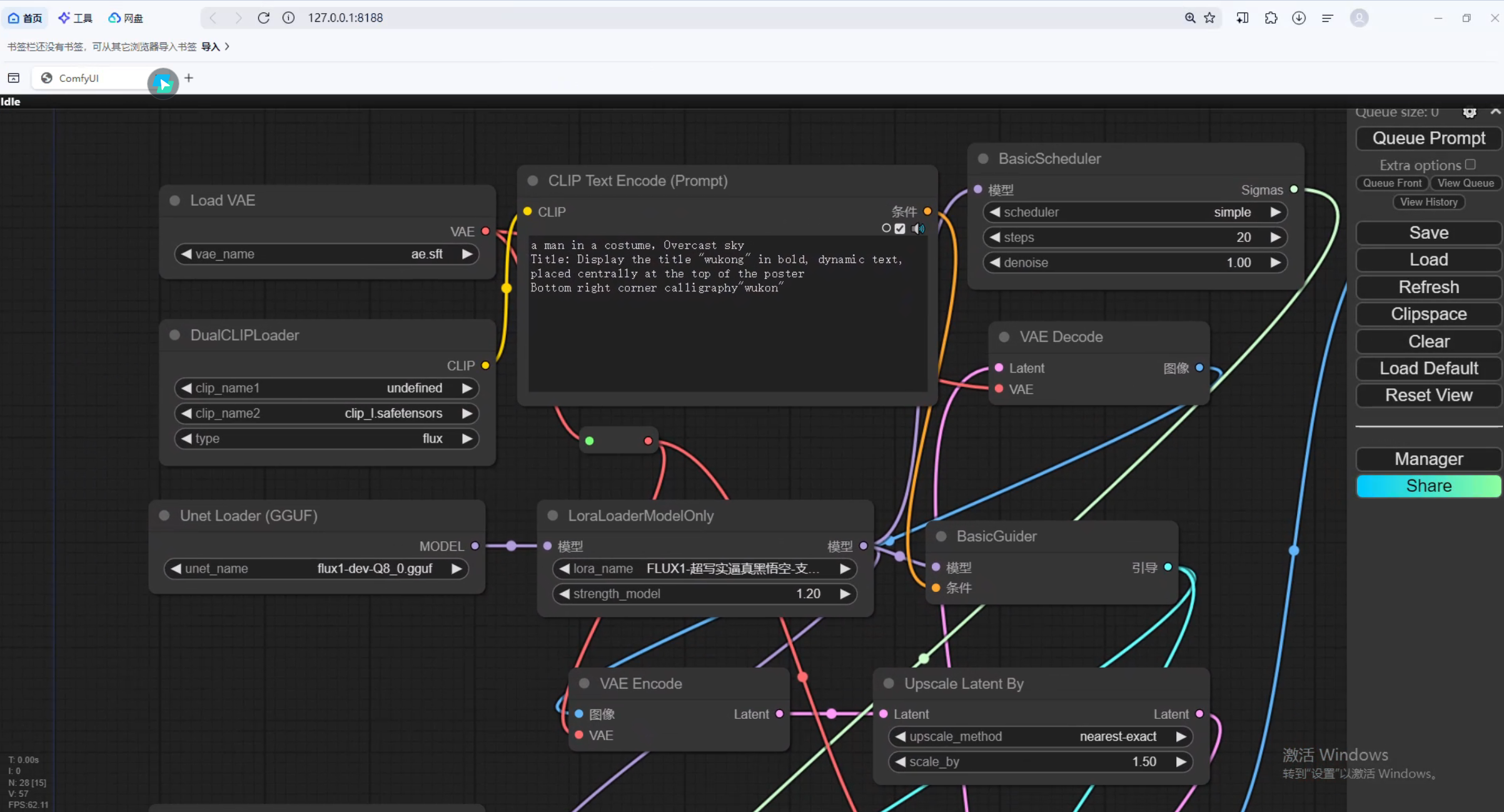The width and height of the screenshot is (1504, 812).
Task: Click the Clipspace button
Action: coord(1428,314)
